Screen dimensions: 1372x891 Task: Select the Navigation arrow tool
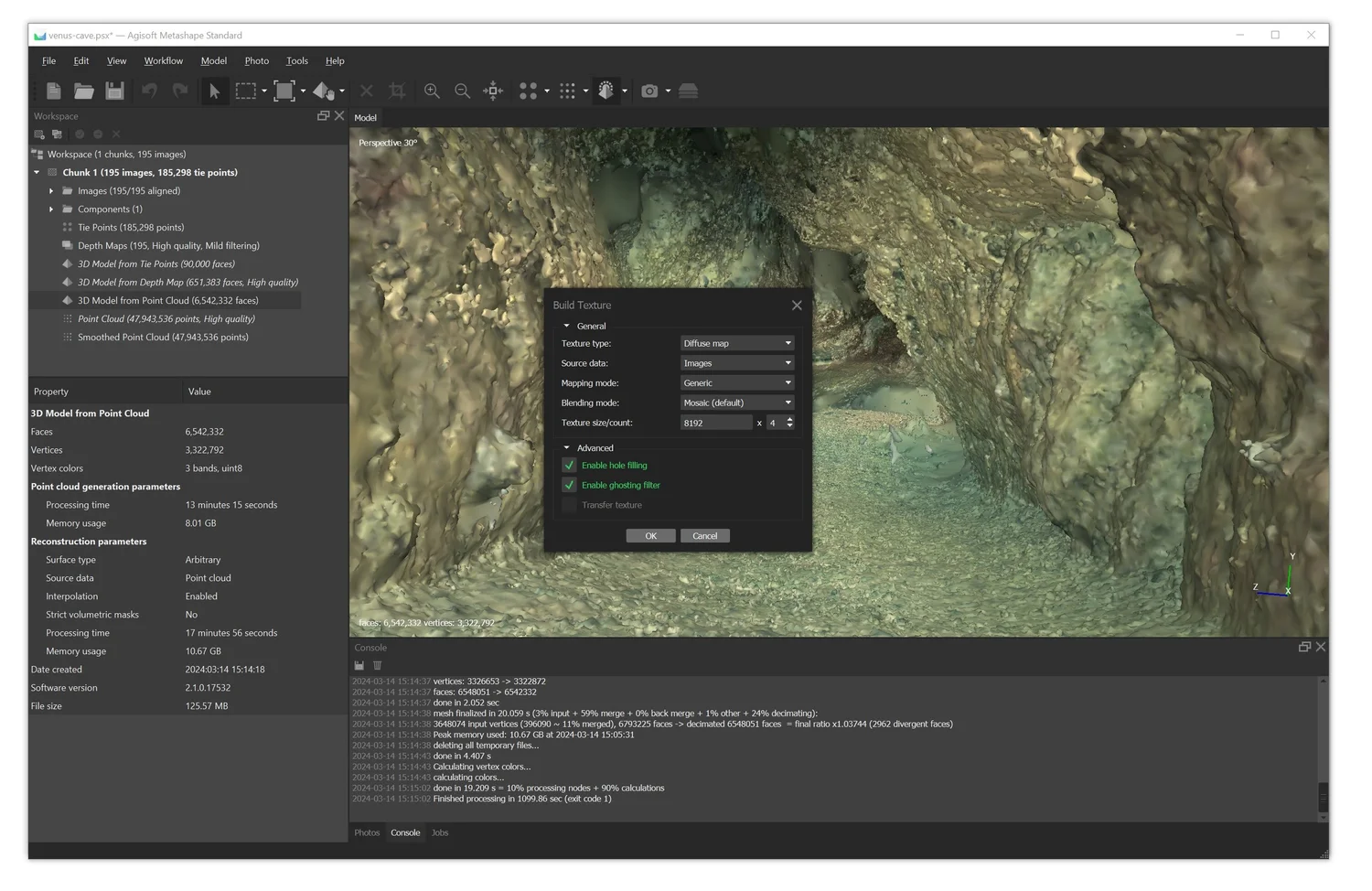coord(214,91)
